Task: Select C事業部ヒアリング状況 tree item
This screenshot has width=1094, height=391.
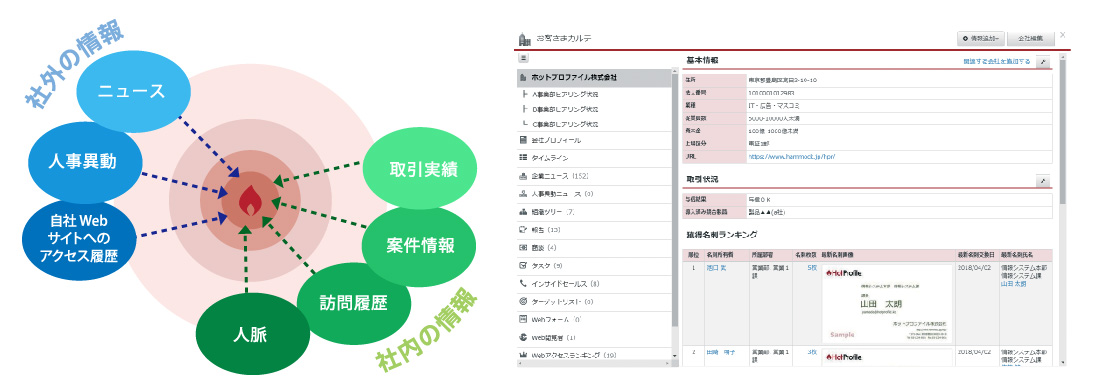Action: point(565,125)
